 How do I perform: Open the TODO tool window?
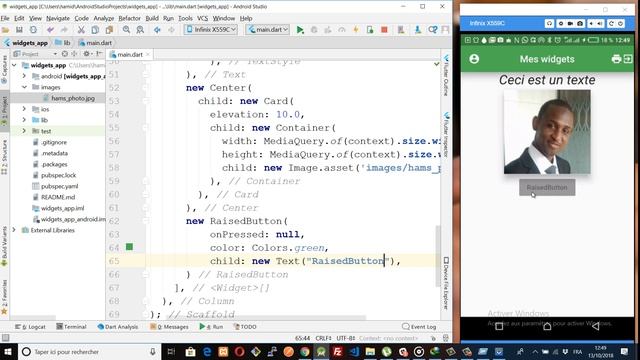point(245,327)
